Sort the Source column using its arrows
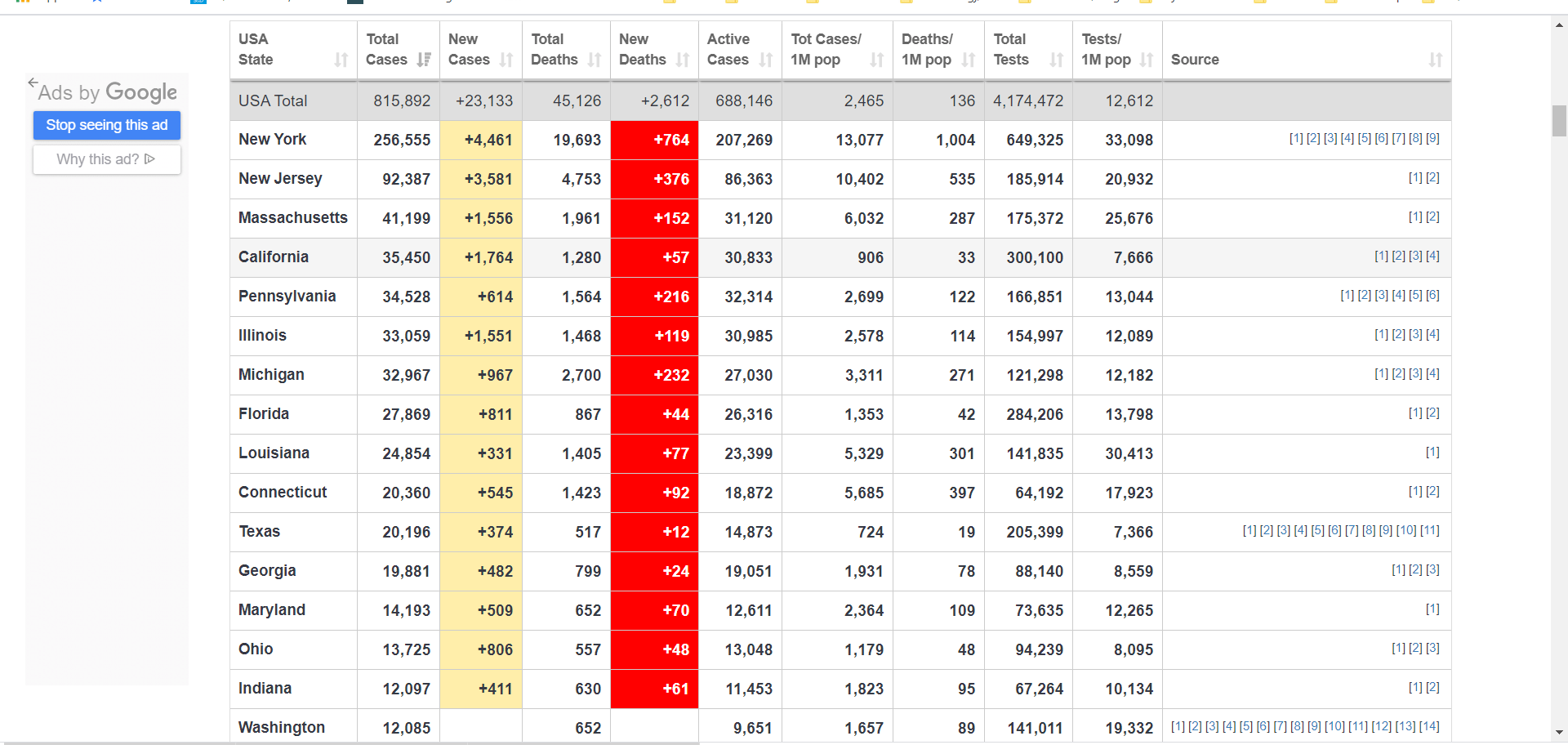 [x=1435, y=60]
